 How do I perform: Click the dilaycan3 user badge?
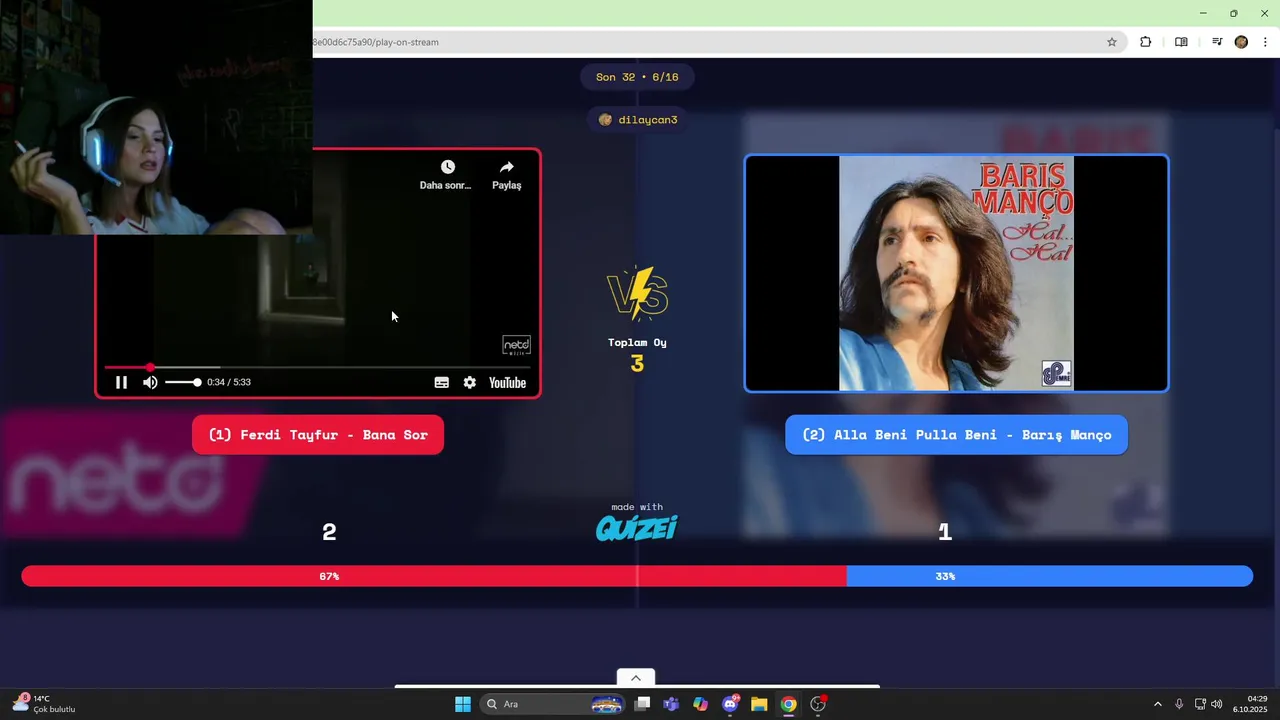tap(638, 120)
